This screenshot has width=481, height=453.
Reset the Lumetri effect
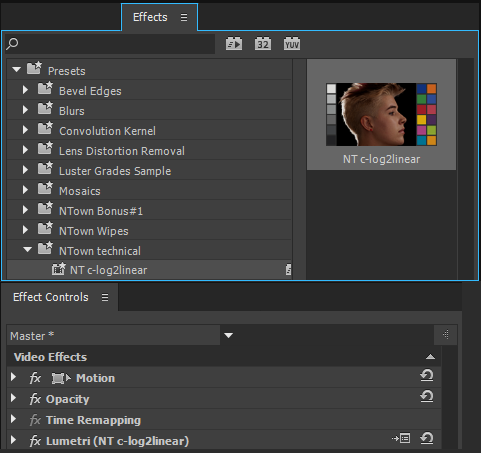coord(427,438)
